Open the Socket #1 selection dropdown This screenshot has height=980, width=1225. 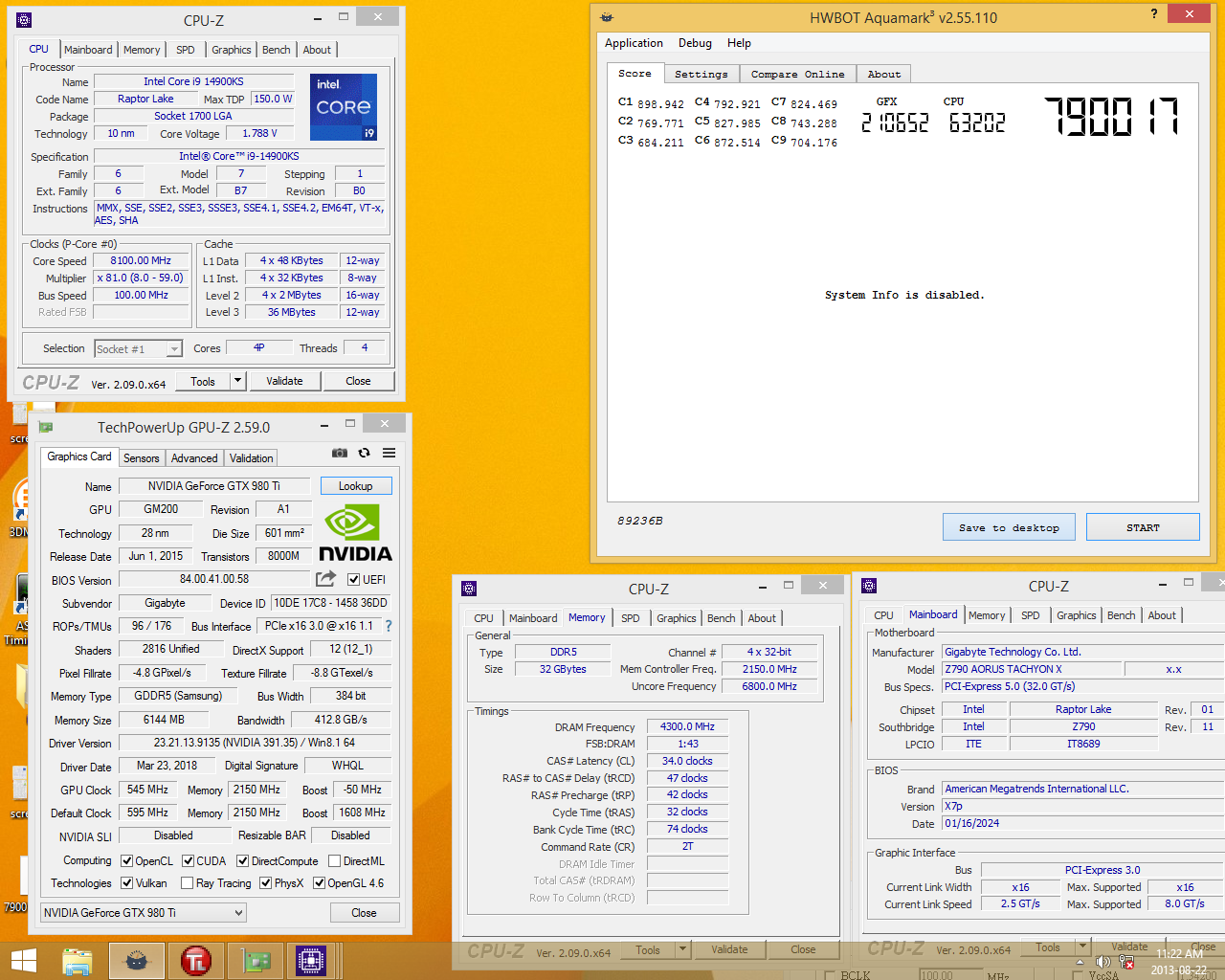coord(138,349)
